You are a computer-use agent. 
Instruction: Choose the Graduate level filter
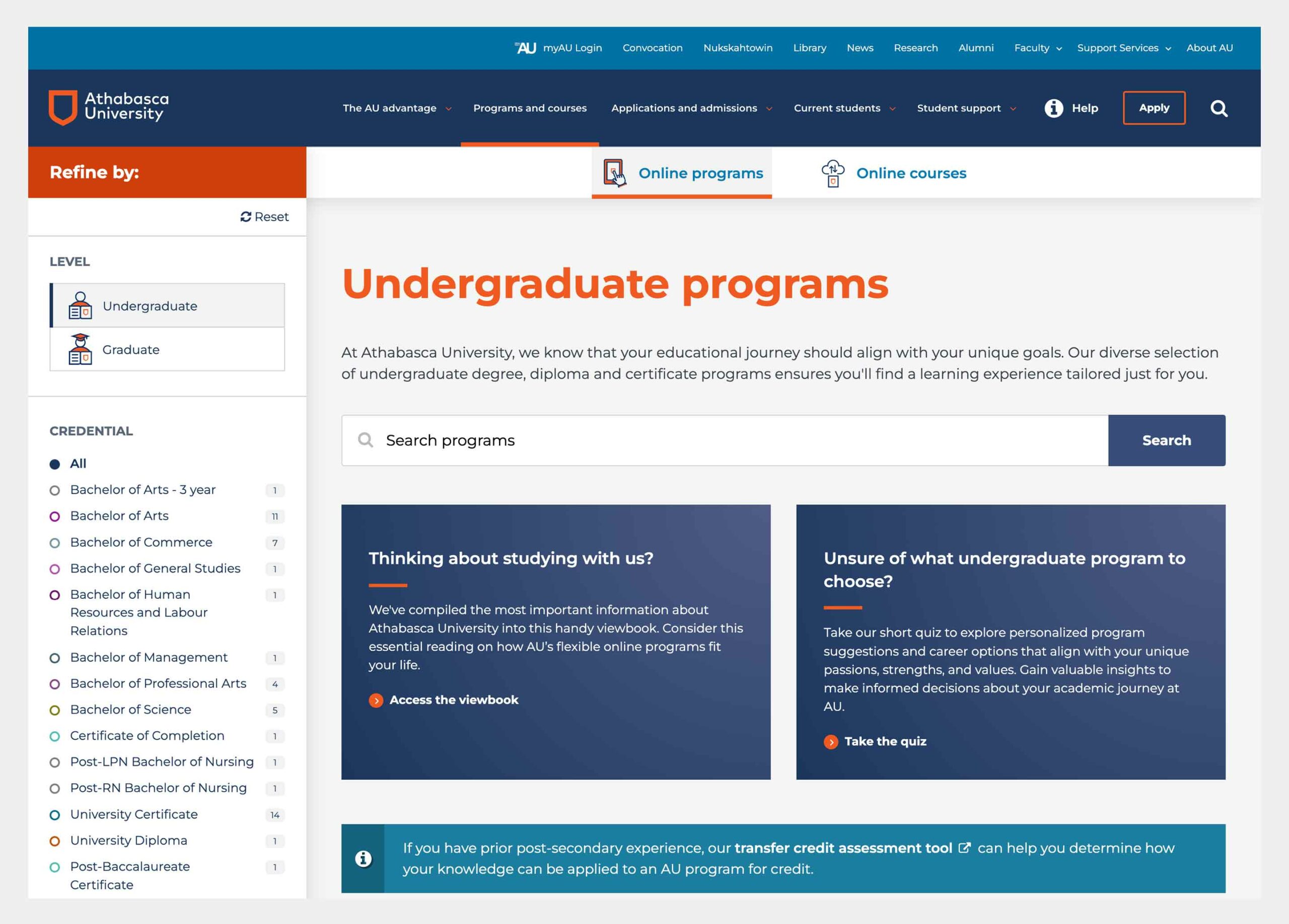point(167,349)
